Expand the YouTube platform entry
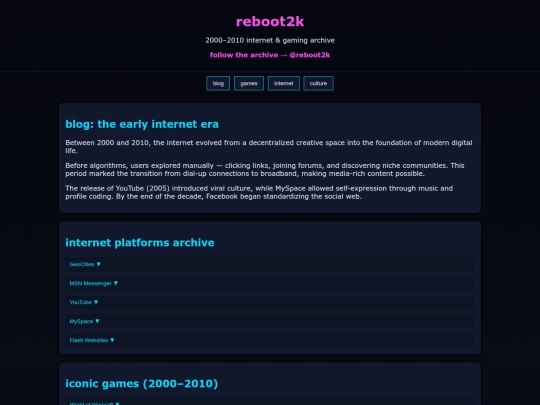This screenshot has height=405, width=540. 270,302
